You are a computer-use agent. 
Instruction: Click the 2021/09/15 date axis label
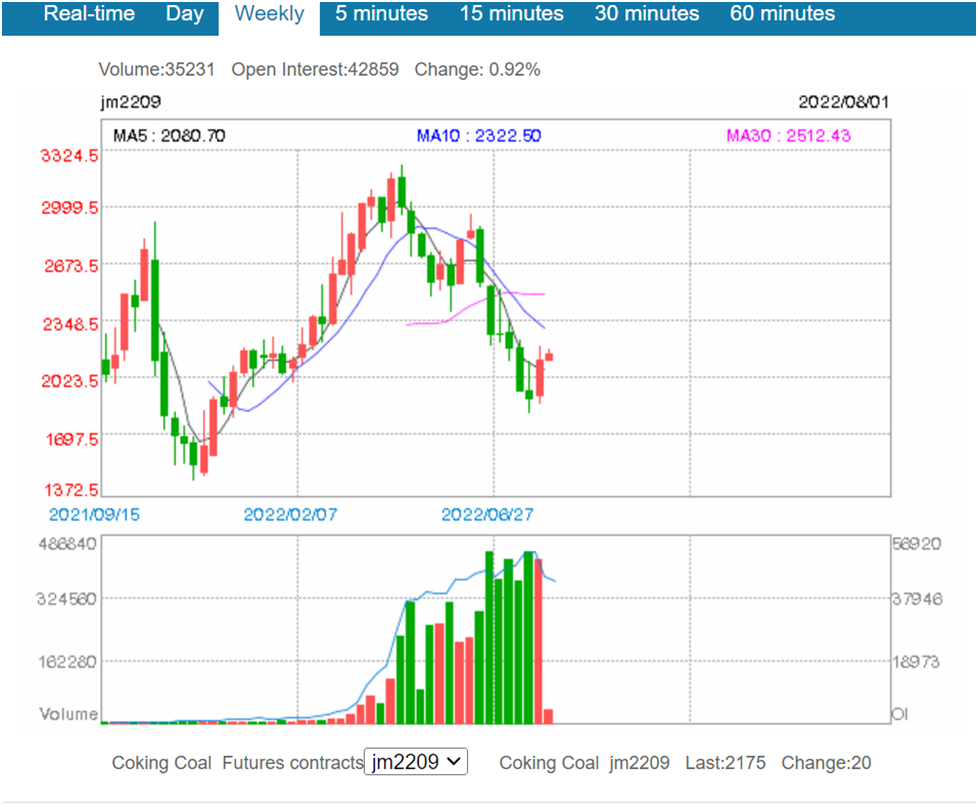click(94, 515)
